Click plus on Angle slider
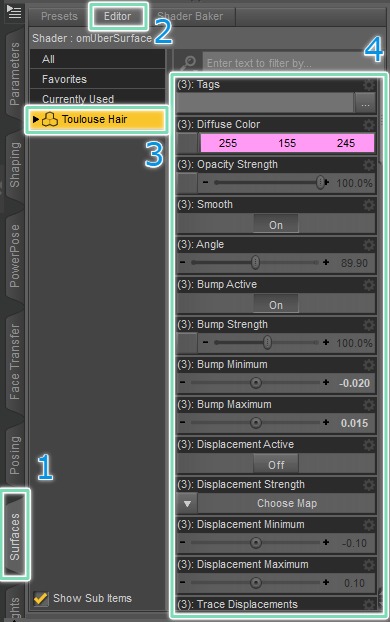This screenshot has width=390, height=622. [326, 262]
